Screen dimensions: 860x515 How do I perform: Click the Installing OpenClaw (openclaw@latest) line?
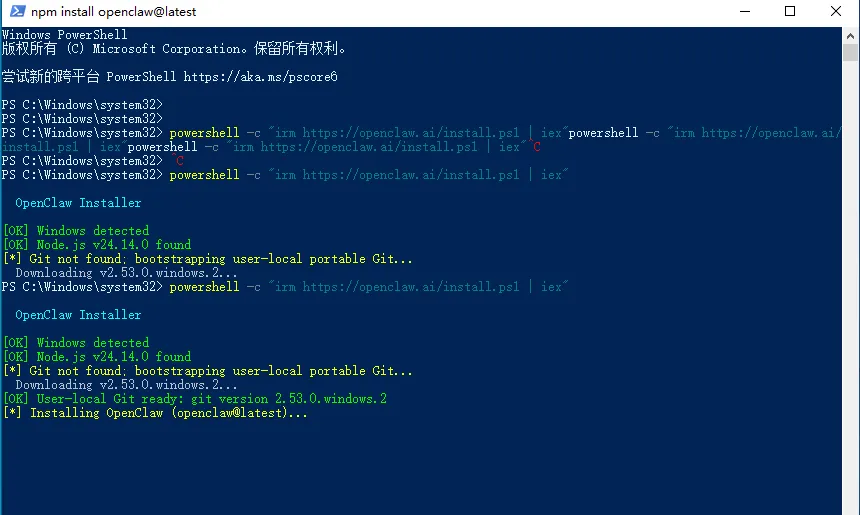point(155,413)
